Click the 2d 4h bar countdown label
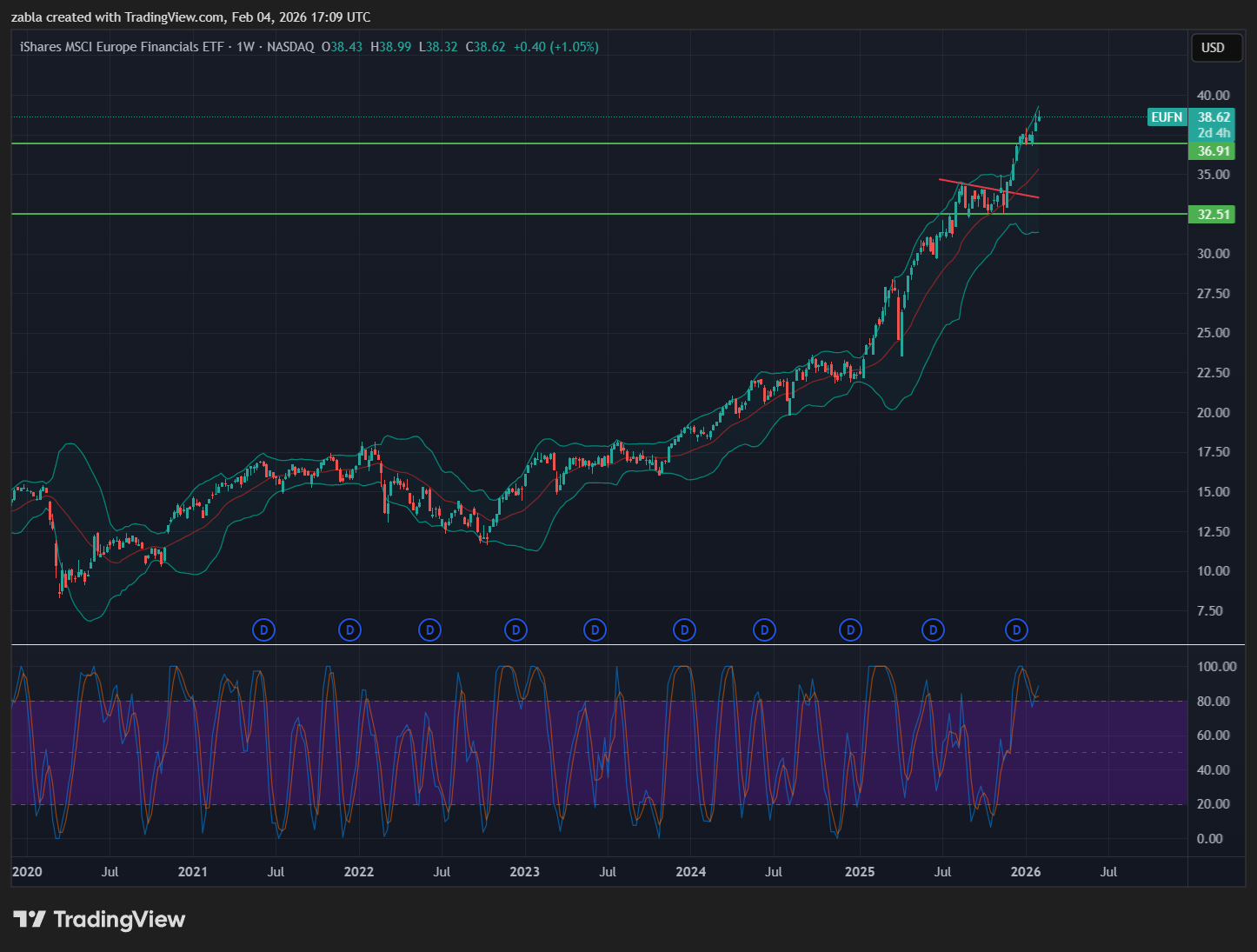Viewport: 1257px width, 952px height. pyautogui.click(x=1214, y=133)
